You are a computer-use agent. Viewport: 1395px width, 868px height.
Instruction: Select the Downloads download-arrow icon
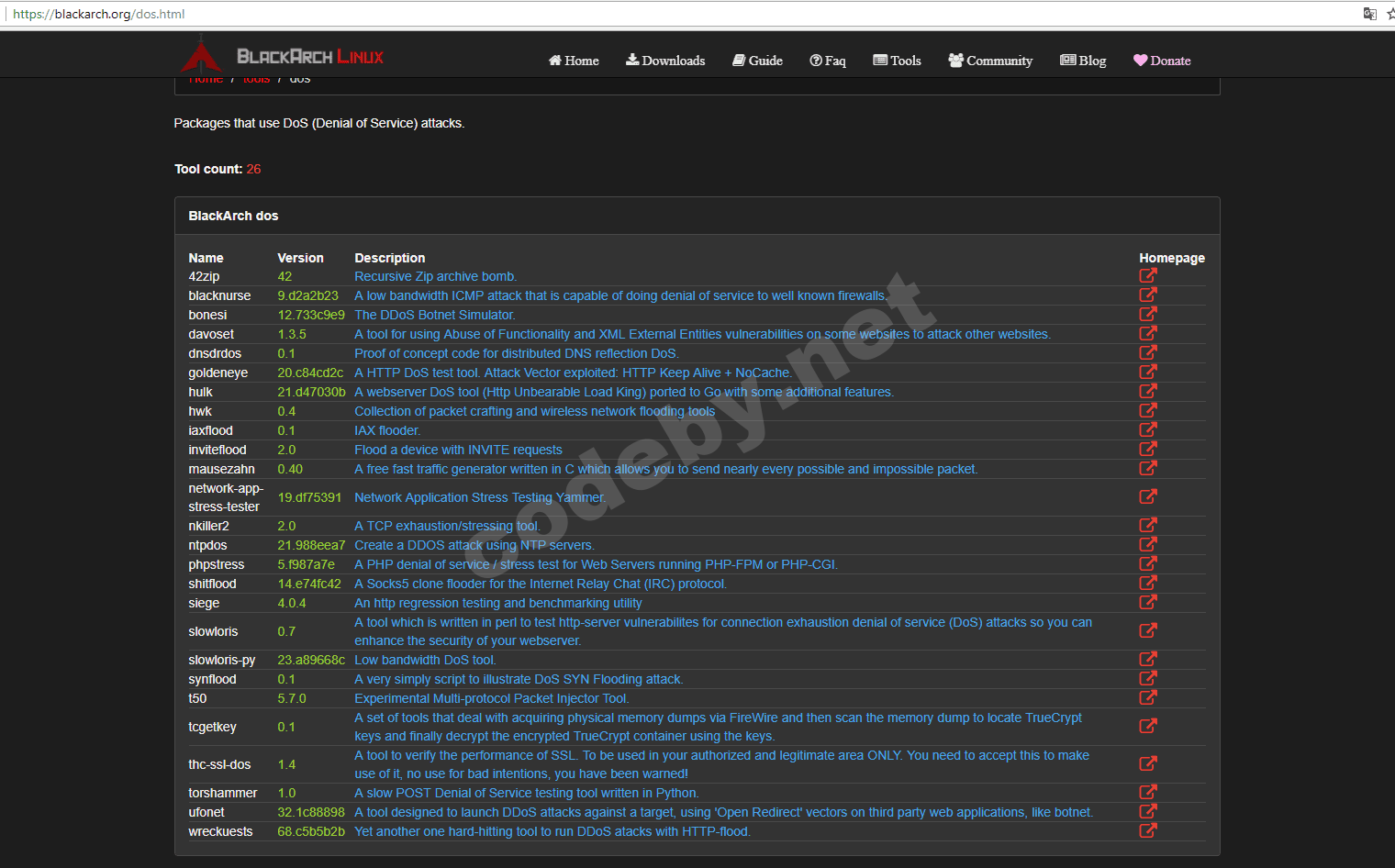point(631,60)
